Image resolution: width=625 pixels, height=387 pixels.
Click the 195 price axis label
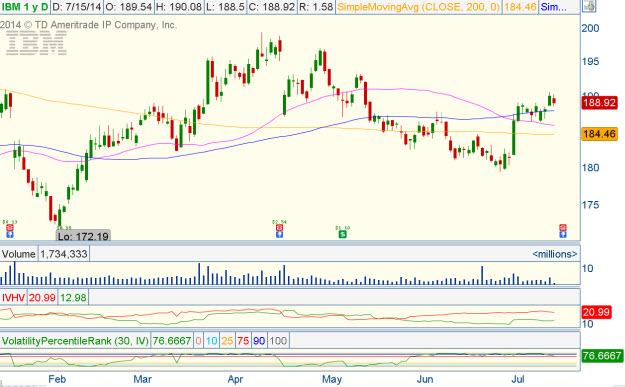[x=590, y=61]
